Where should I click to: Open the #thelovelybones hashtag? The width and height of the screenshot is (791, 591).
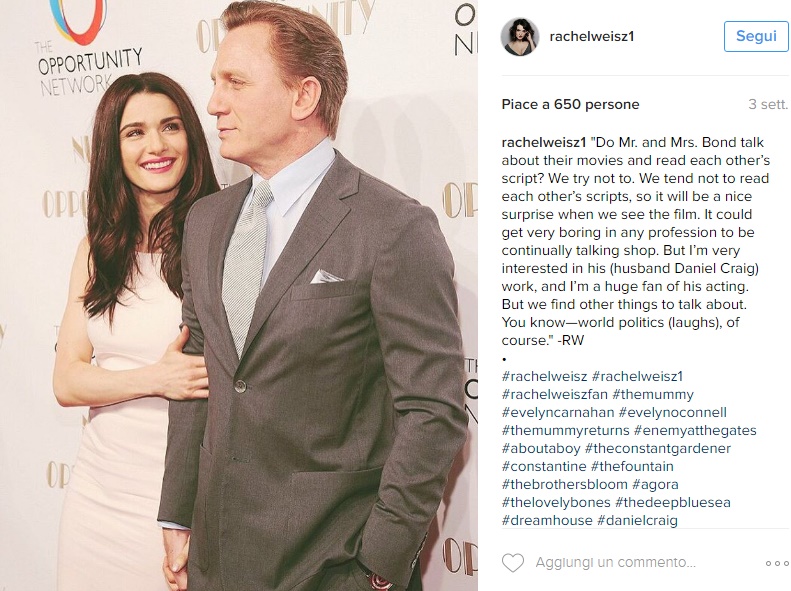tap(556, 502)
